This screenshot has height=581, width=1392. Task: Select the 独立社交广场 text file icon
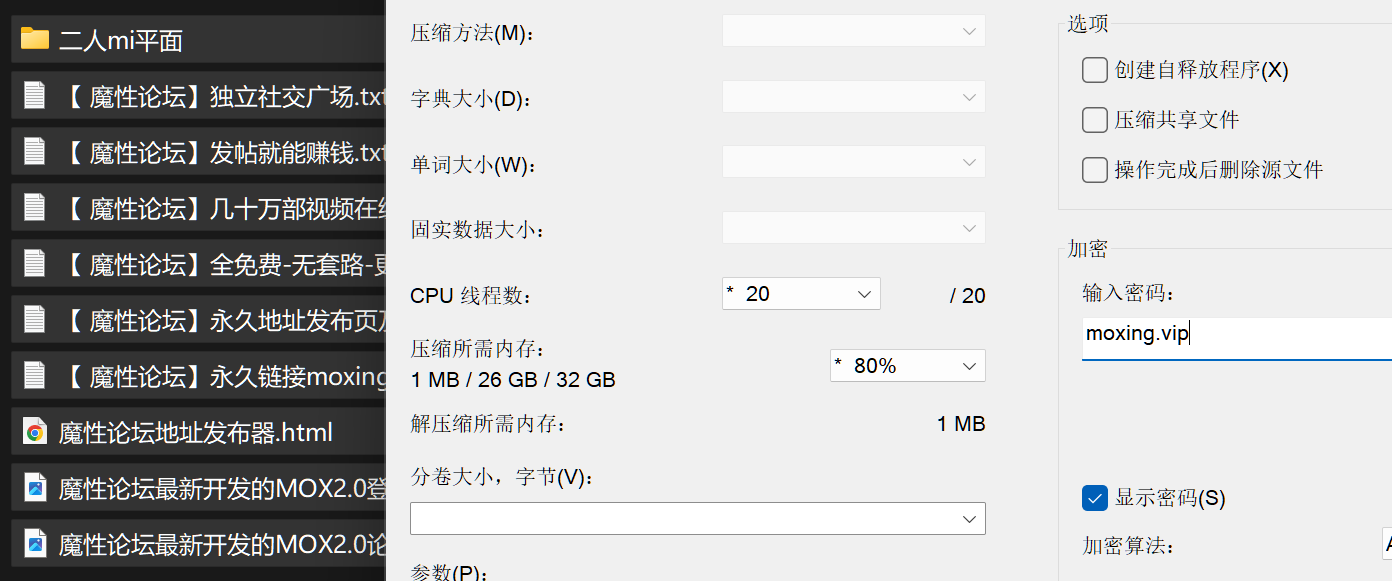35,96
